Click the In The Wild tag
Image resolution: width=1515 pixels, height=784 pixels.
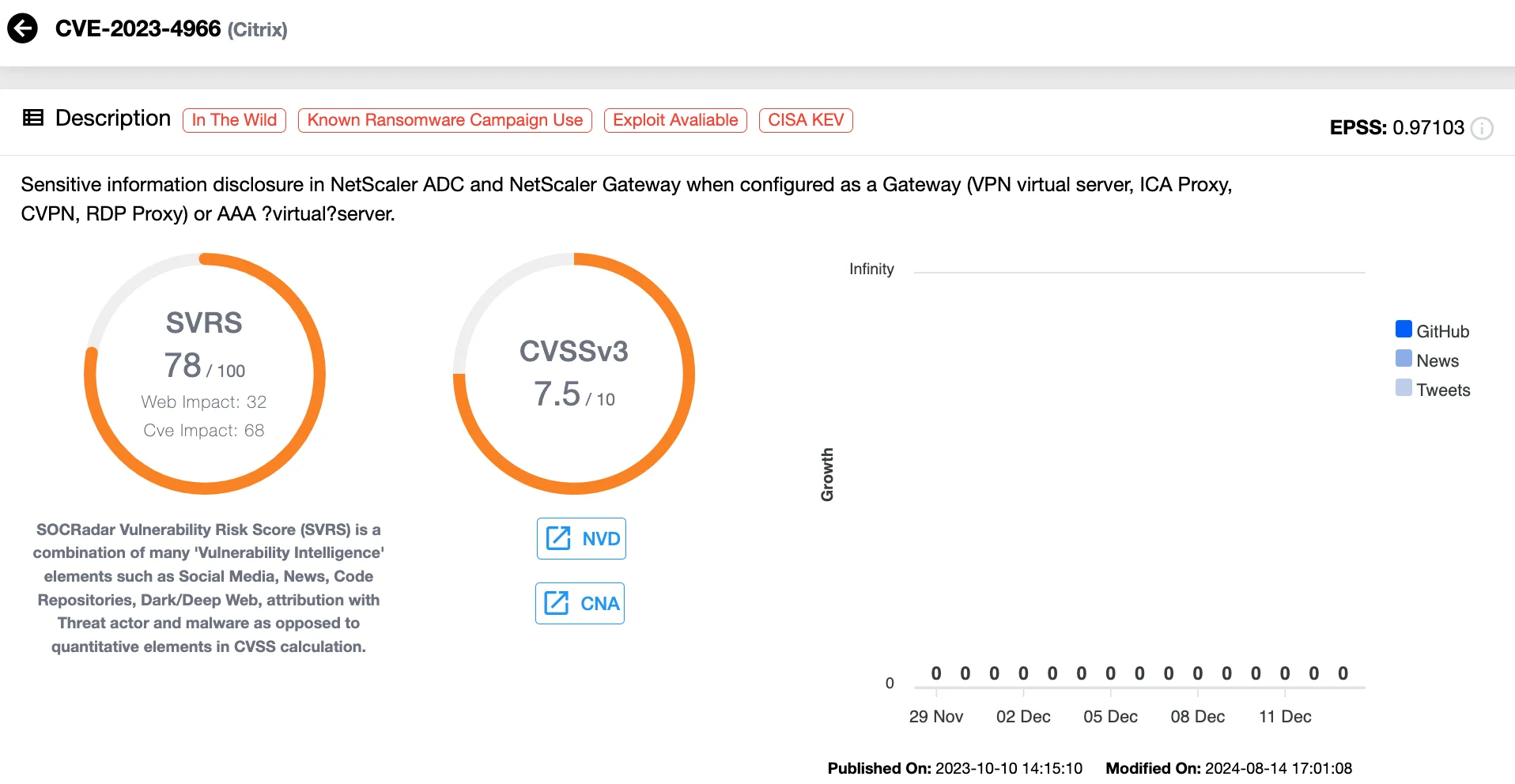pyautogui.click(x=234, y=120)
